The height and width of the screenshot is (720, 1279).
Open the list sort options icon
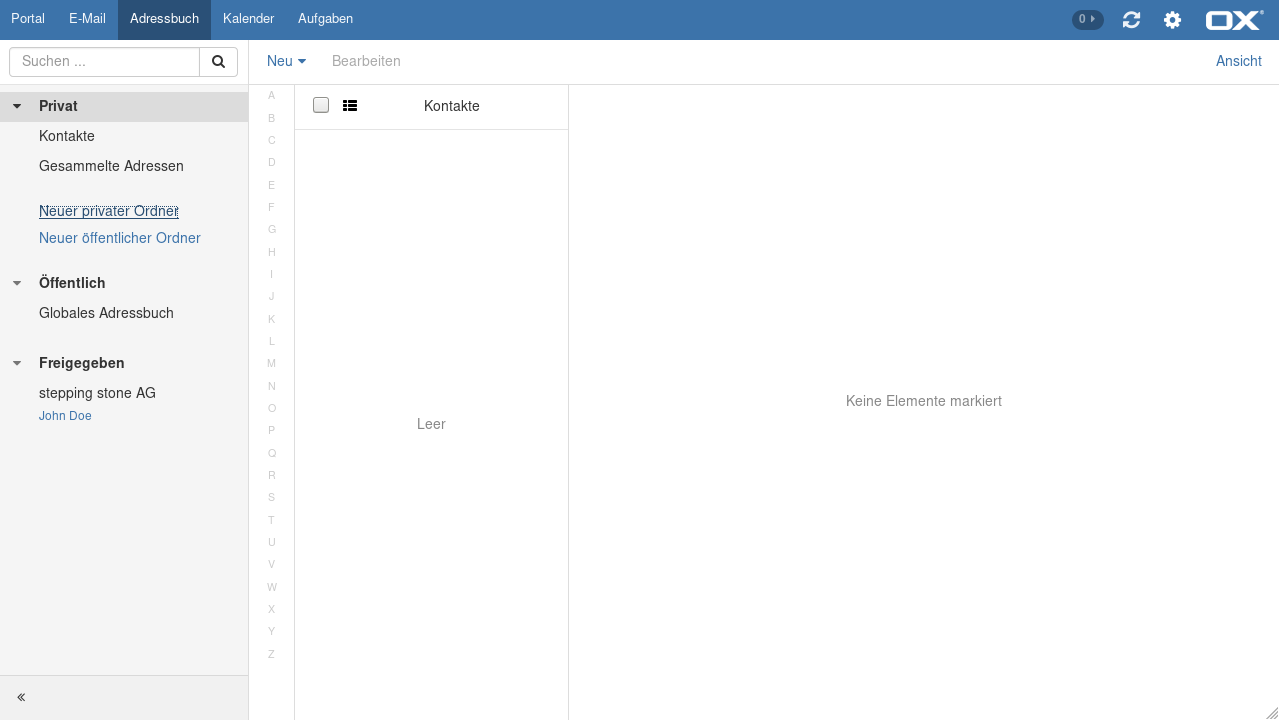click(x=350, y=106)
